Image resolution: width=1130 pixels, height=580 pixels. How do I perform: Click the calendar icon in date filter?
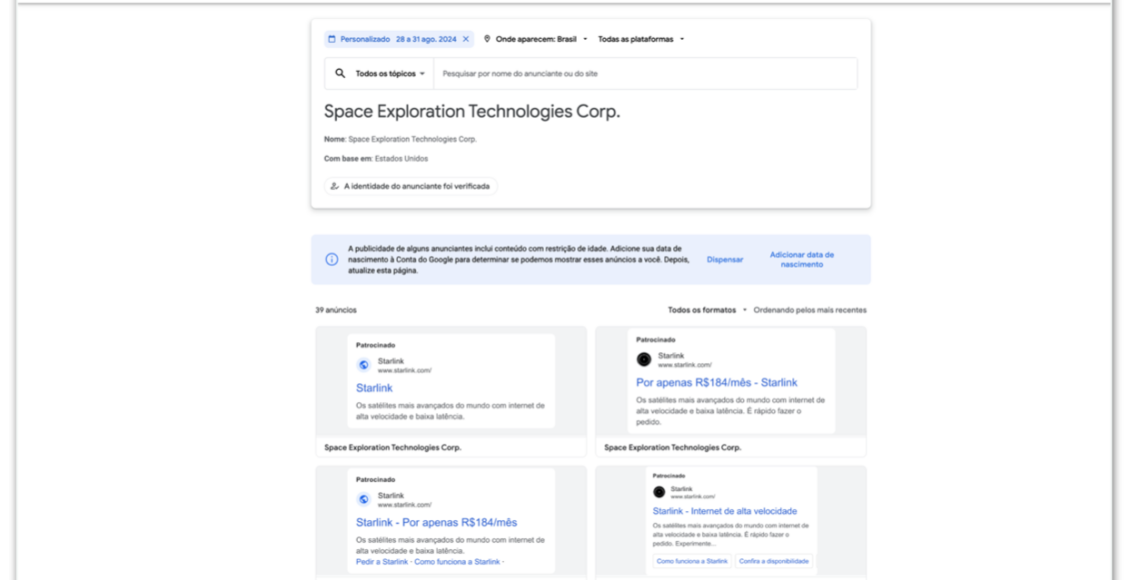(332, 39)
